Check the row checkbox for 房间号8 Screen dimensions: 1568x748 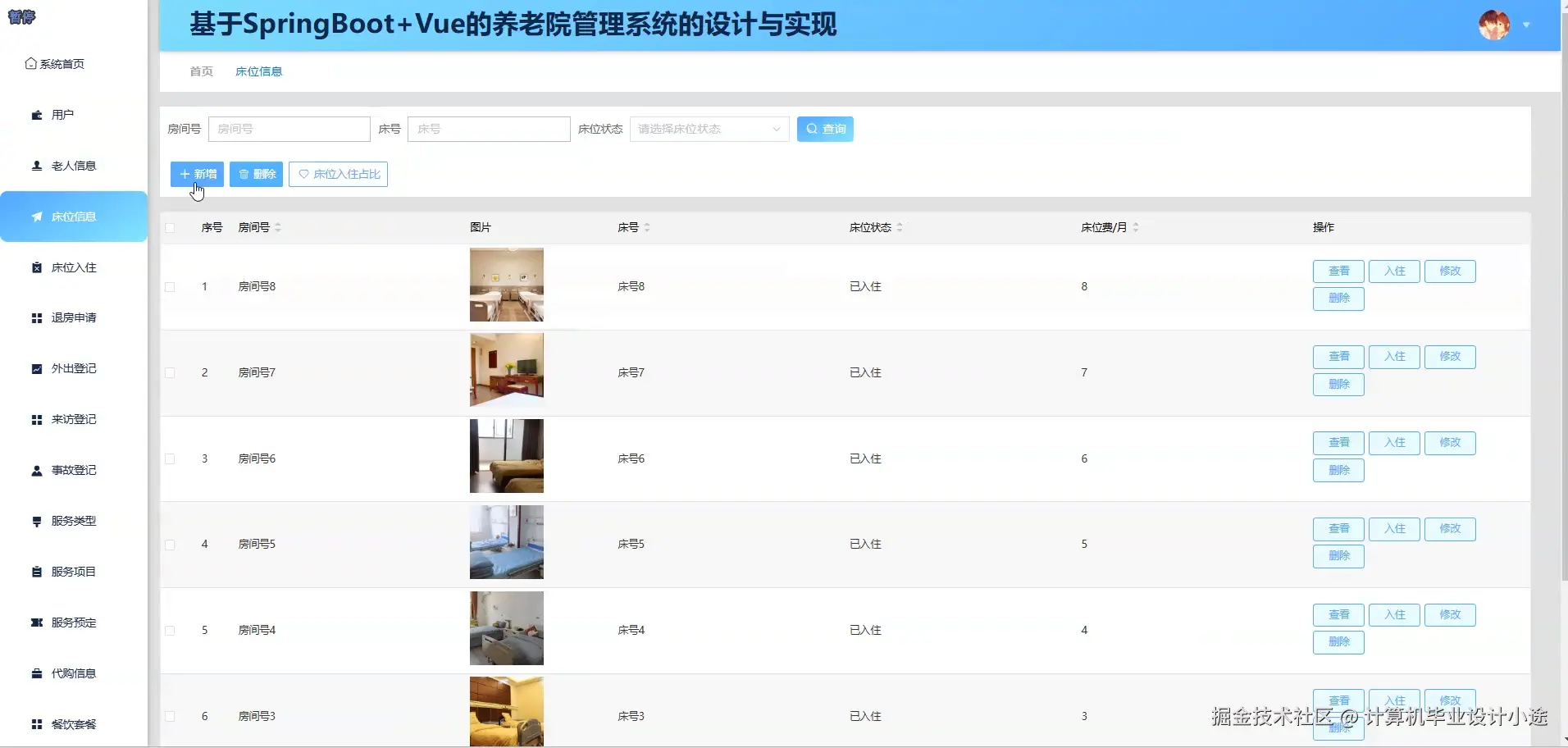tap(170, 286)
